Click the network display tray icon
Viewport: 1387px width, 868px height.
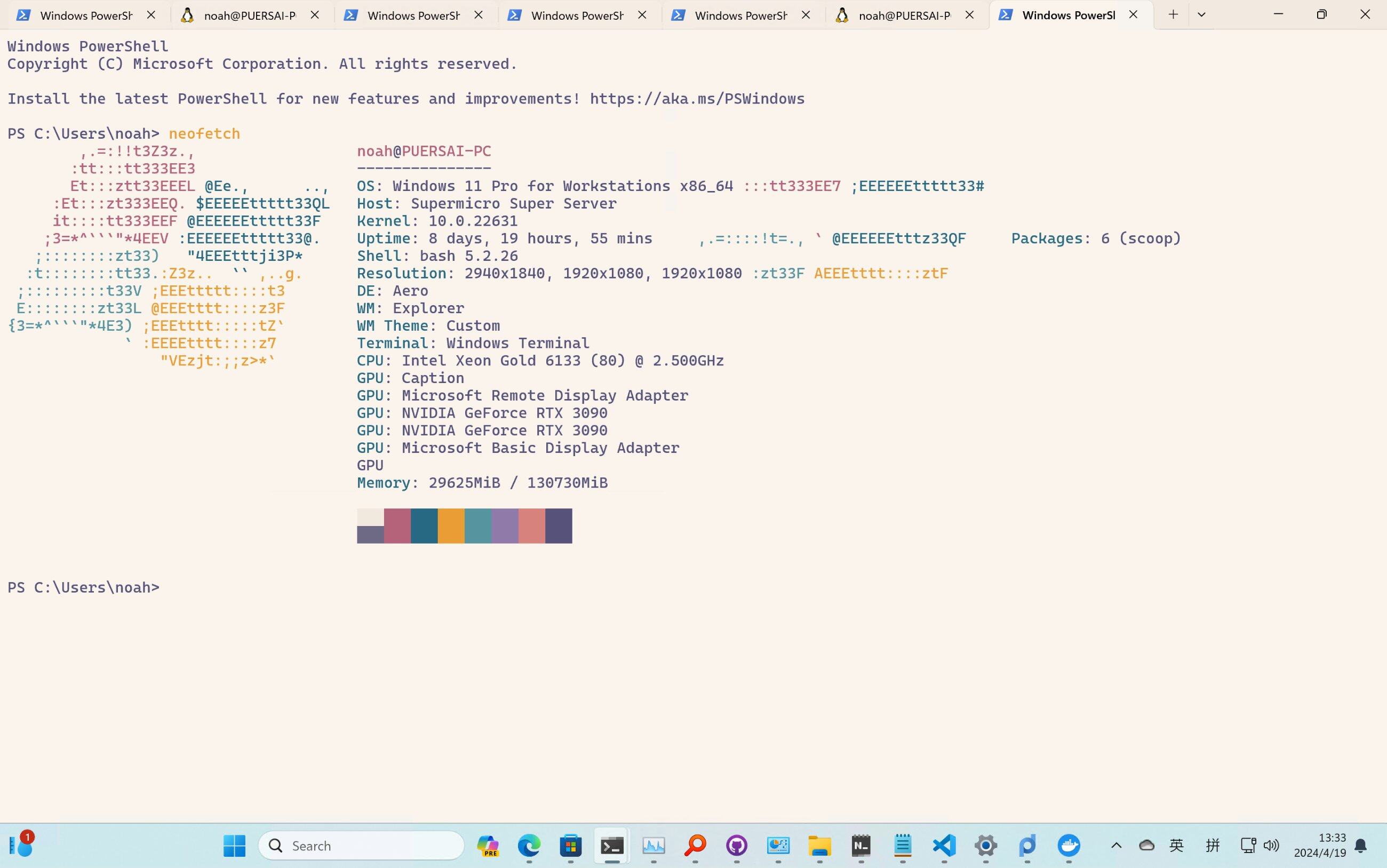[x=1248, y=845]
